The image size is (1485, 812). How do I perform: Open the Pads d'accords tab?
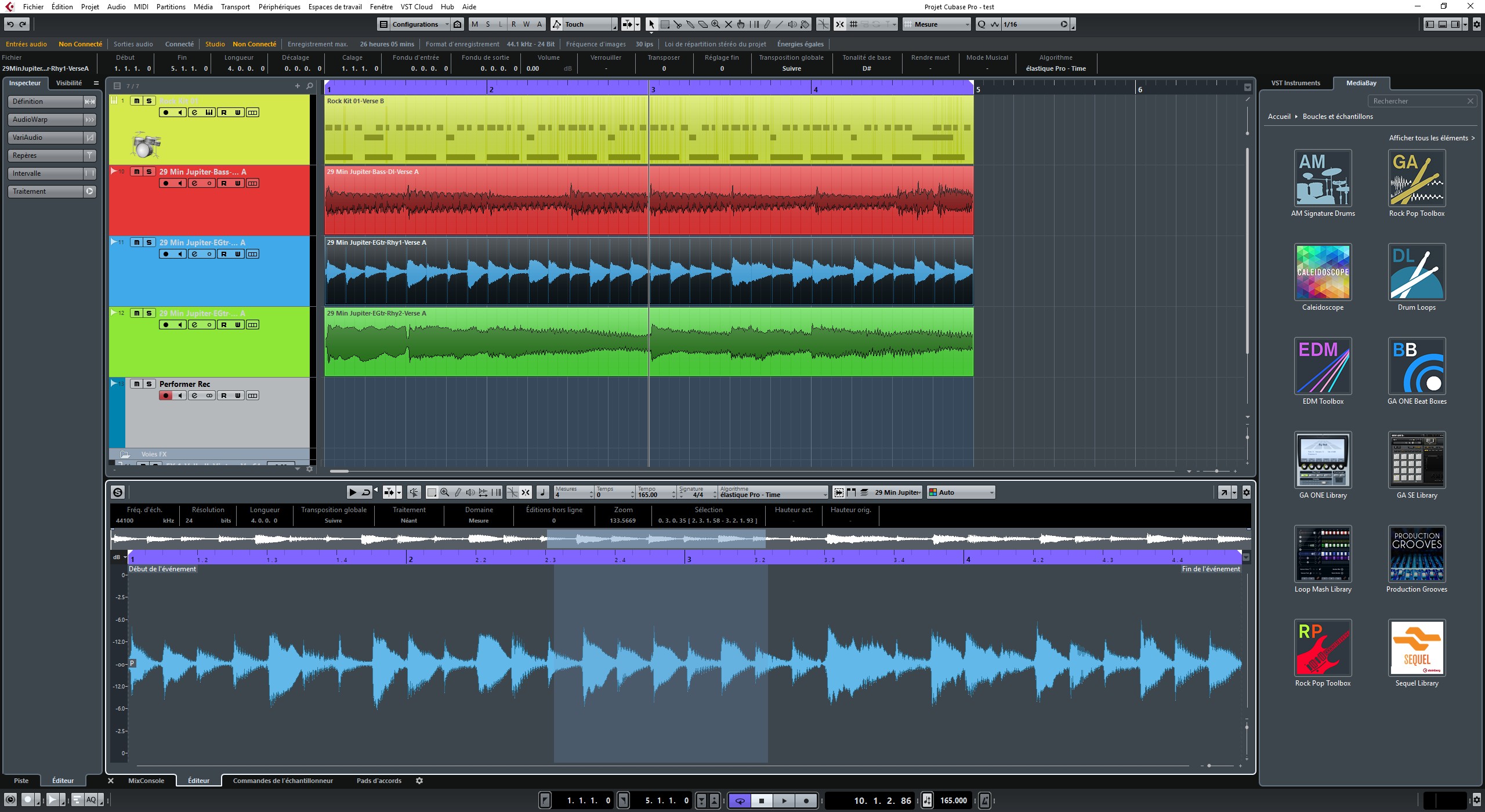click(379, 781)
